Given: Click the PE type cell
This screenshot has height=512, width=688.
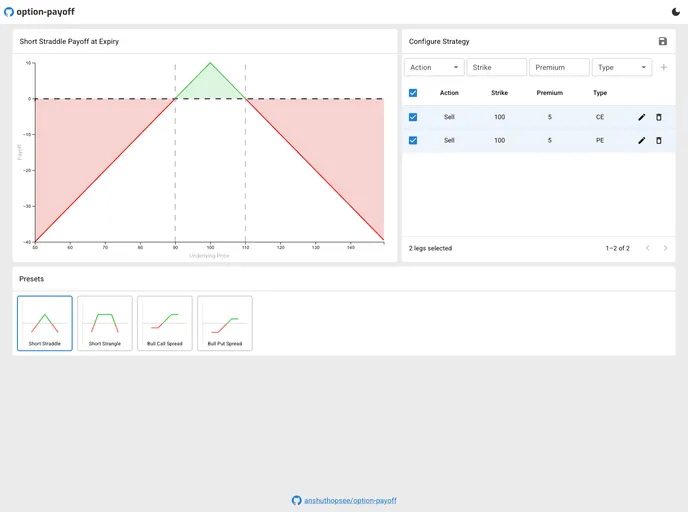Looking at the screenshot, I should (x=600, y=140).
